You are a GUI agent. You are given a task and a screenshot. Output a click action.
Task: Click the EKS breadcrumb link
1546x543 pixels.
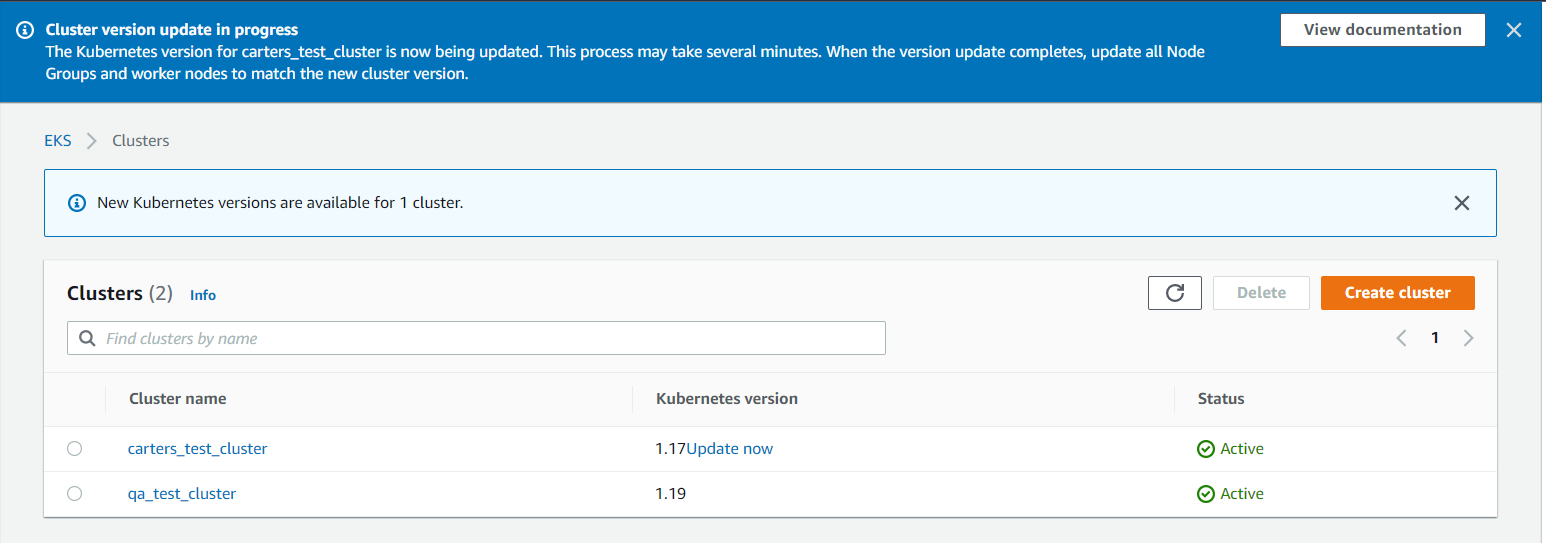58,141
